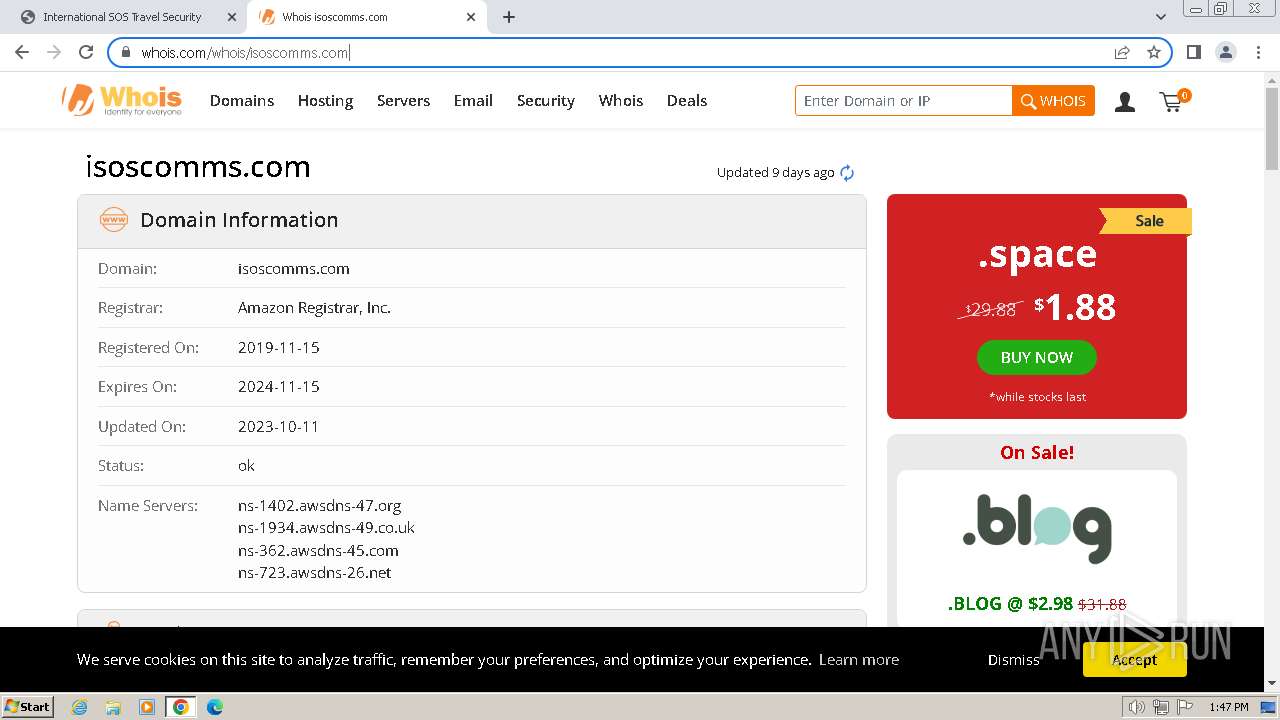The width and height of the screenshot is (1280, 720).
Task: Close the International SOS Travel Security tab
Action: (232, 17)
